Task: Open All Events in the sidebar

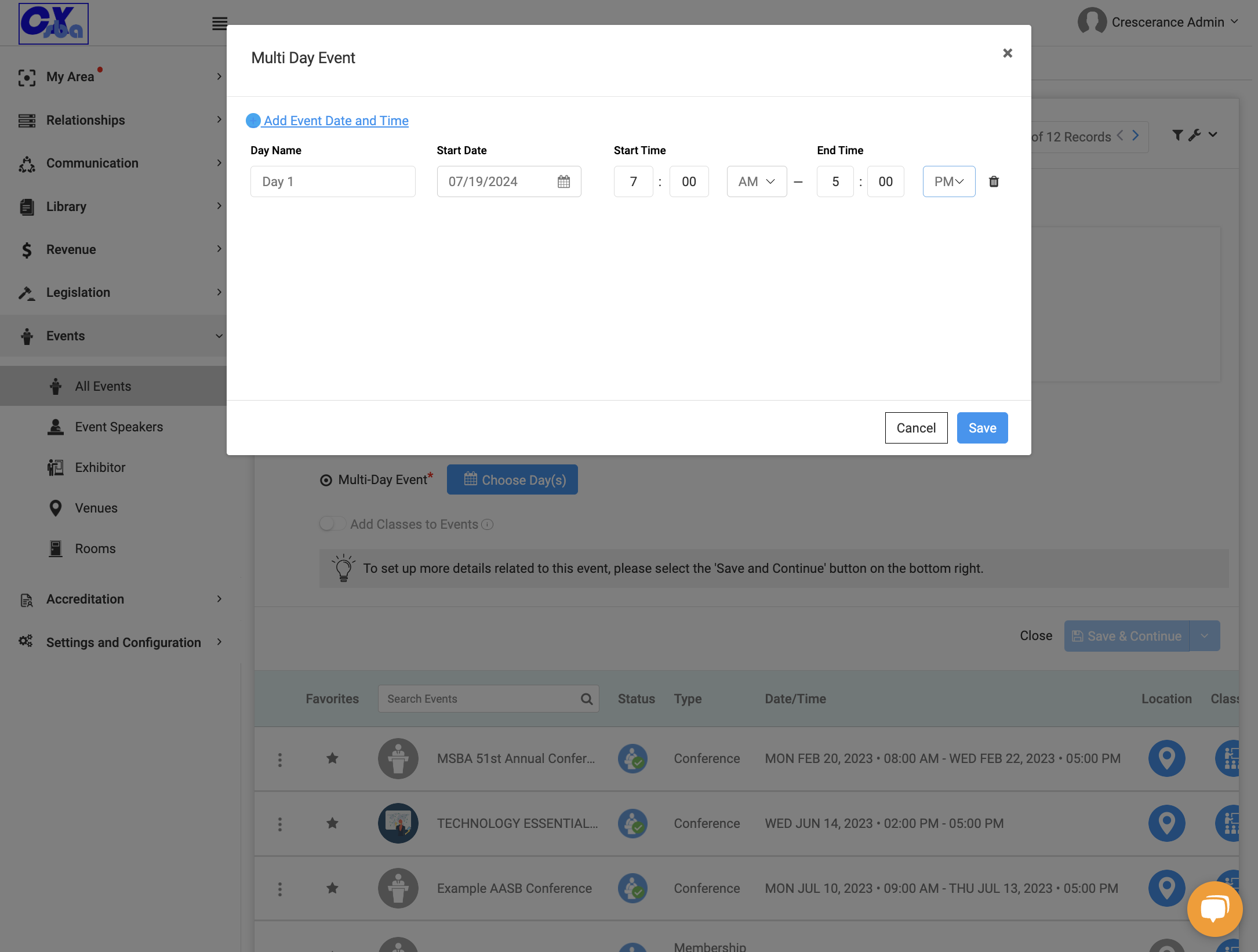Action: 113,386
